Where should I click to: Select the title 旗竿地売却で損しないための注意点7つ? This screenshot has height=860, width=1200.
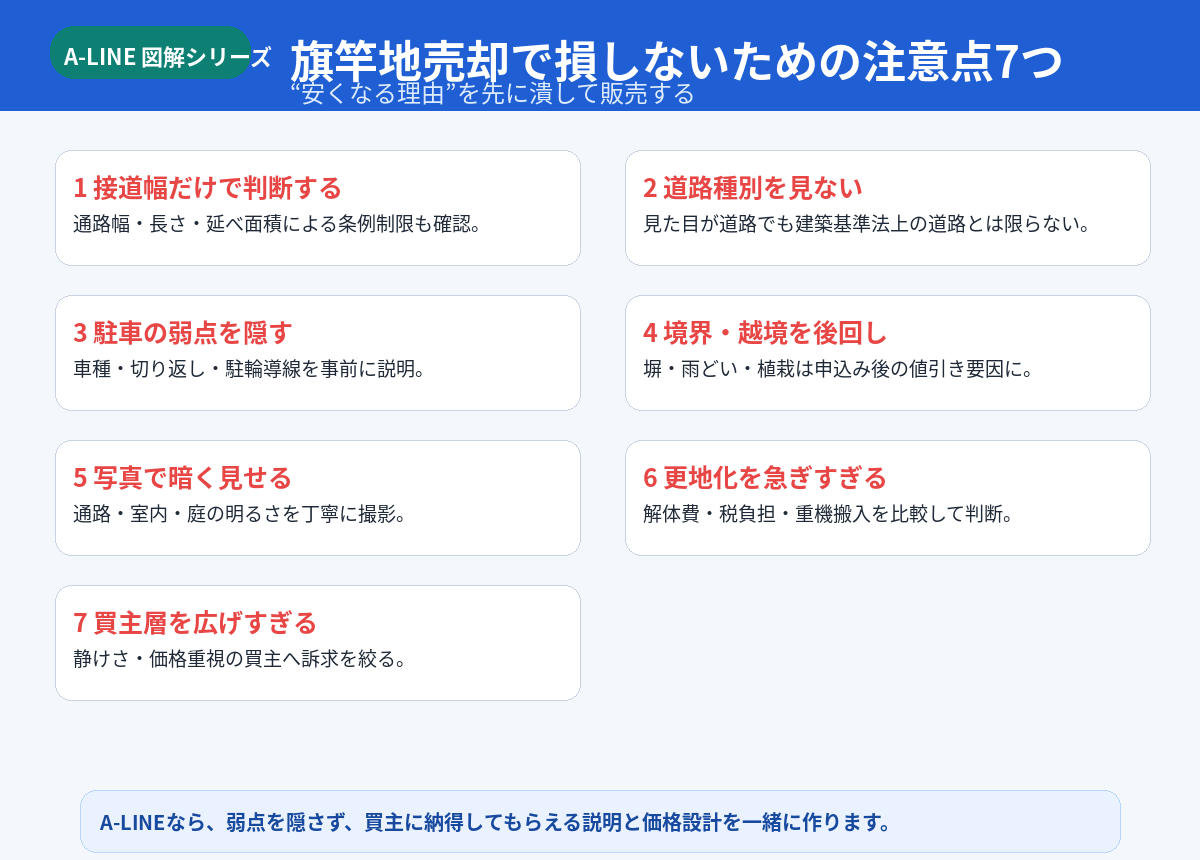[676, 62]
